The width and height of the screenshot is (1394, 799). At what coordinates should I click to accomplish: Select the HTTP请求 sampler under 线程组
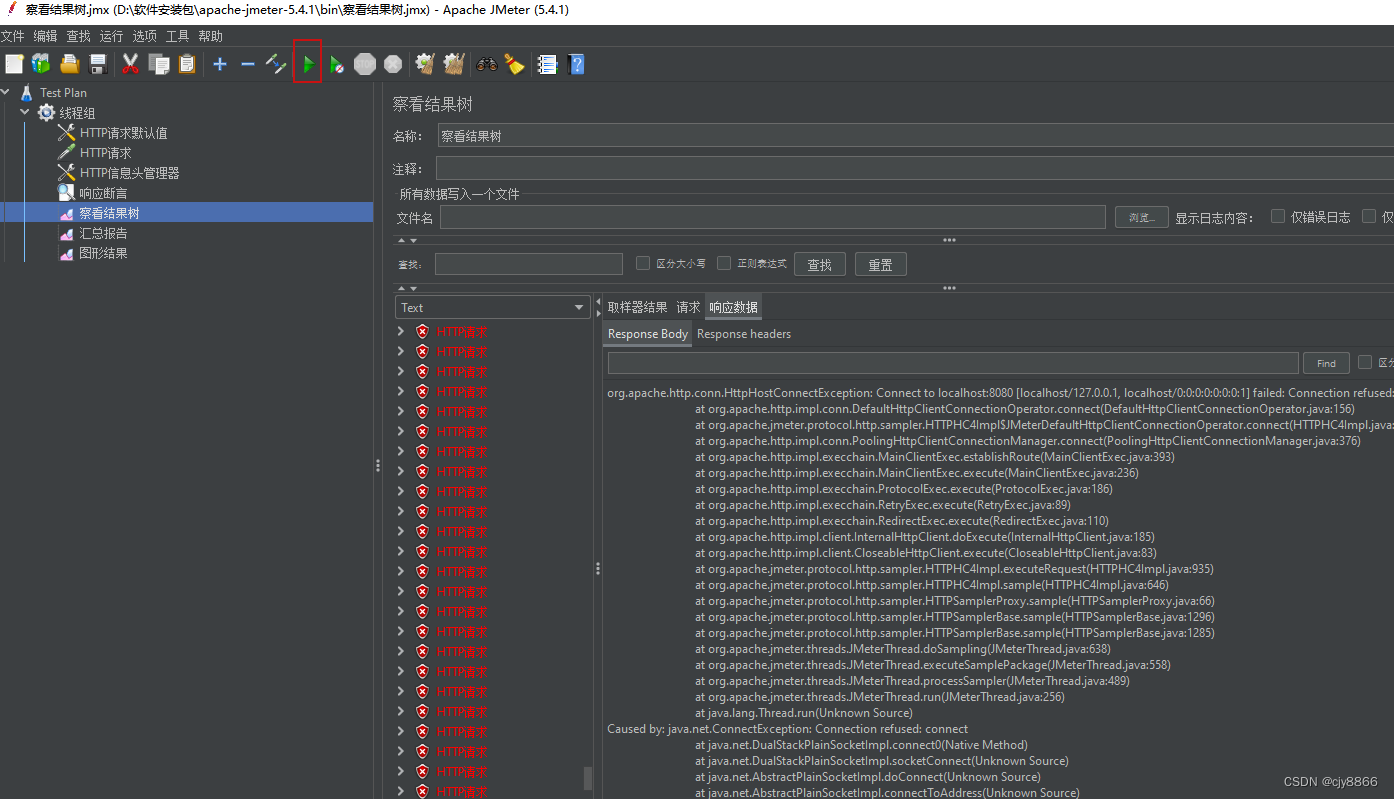(x=105, y=153)
